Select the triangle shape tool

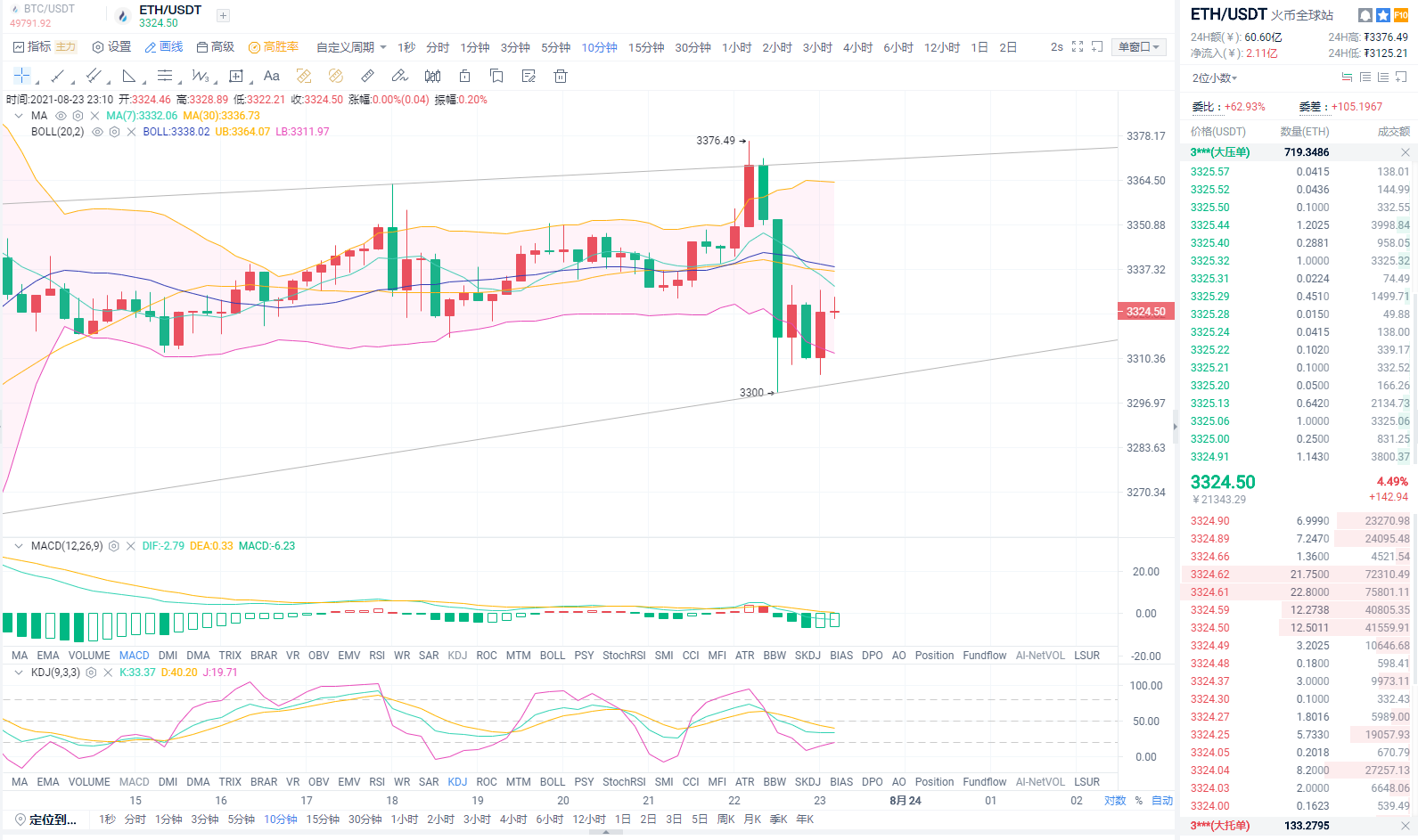coord(129,76)
